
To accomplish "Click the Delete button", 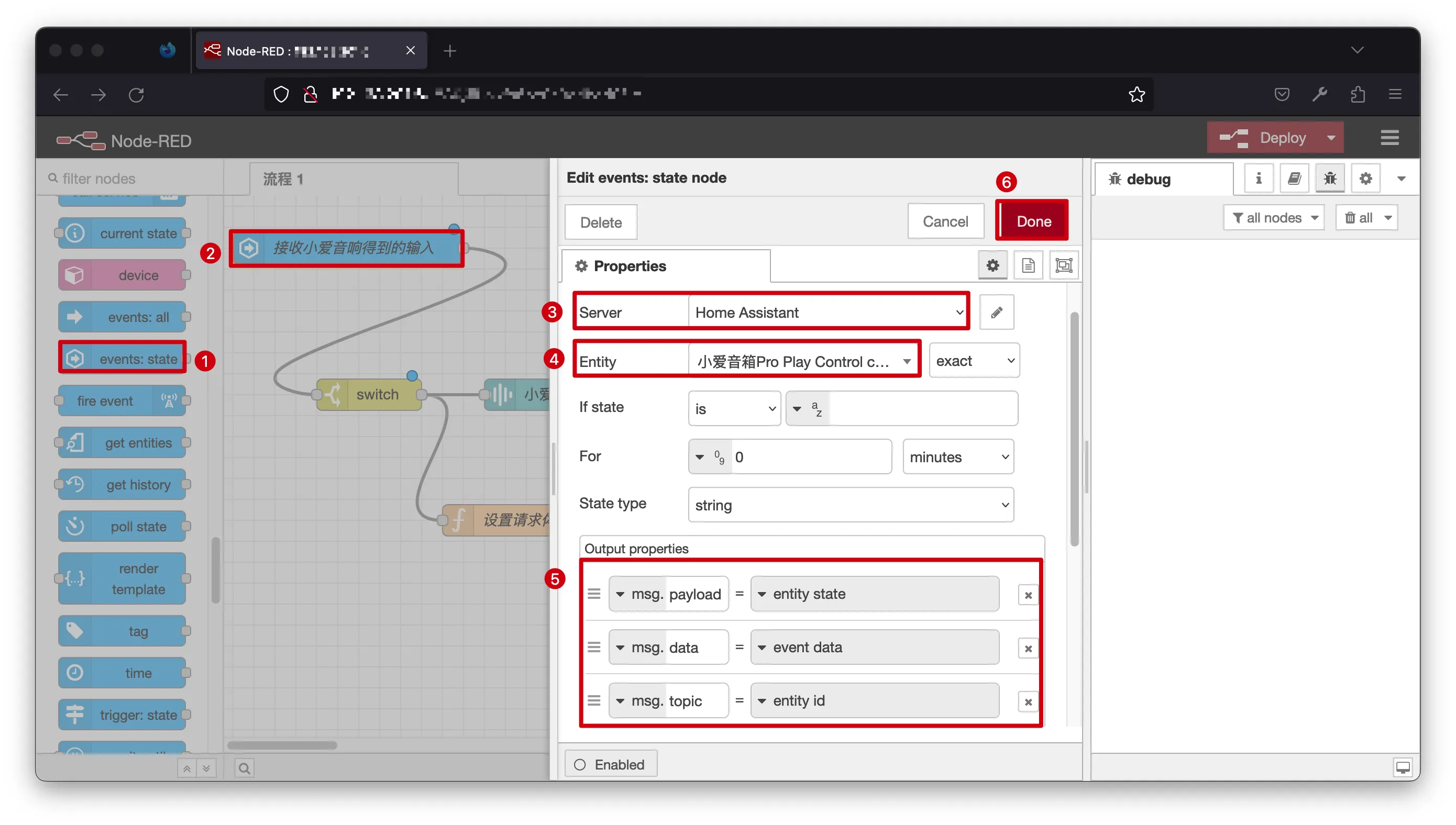I will [x=601, y=222].
